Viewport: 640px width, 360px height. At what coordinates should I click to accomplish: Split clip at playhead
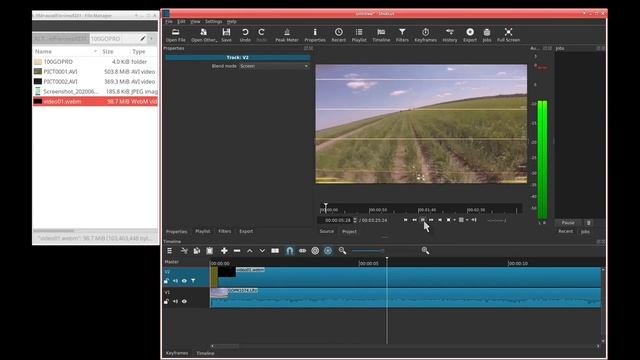[x=275, y=251]
